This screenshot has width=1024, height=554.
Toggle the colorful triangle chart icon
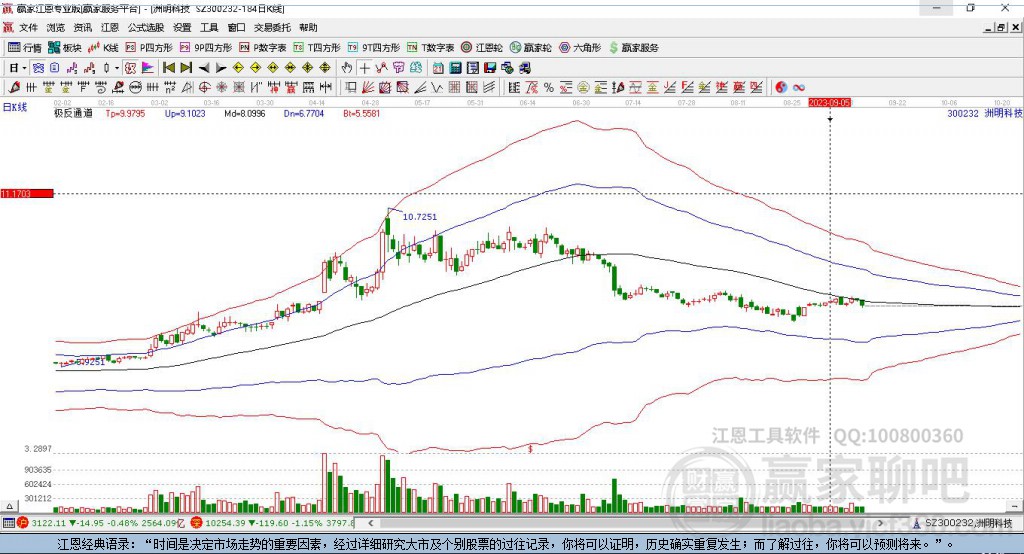coord(148,68)
